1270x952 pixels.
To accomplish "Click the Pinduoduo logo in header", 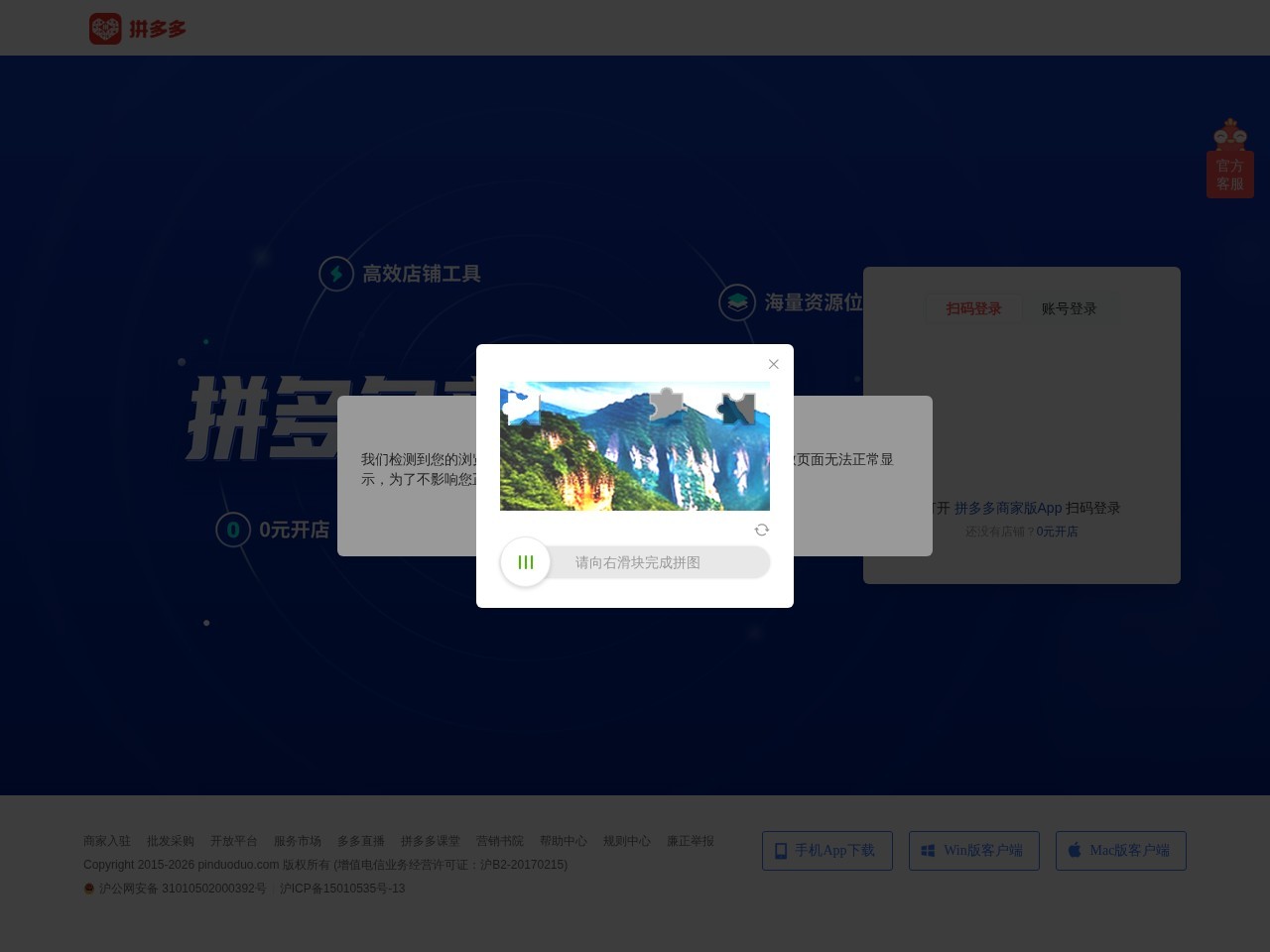I will (138, 29).
